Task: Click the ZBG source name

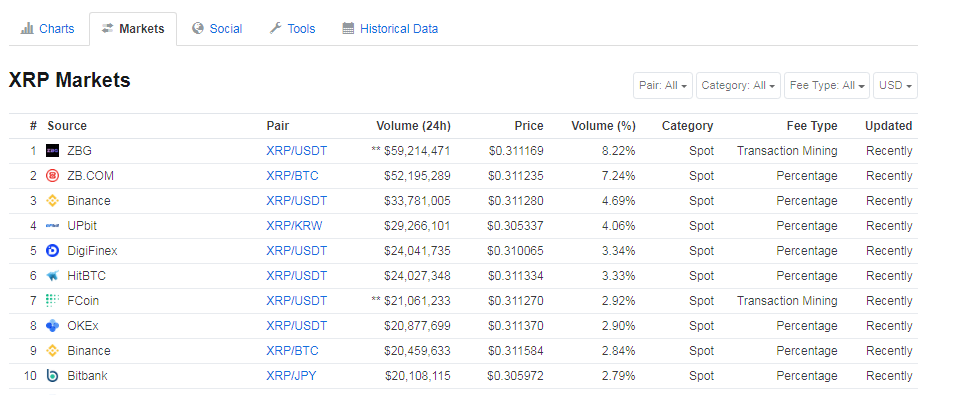Action: click(x=80, y=150)
